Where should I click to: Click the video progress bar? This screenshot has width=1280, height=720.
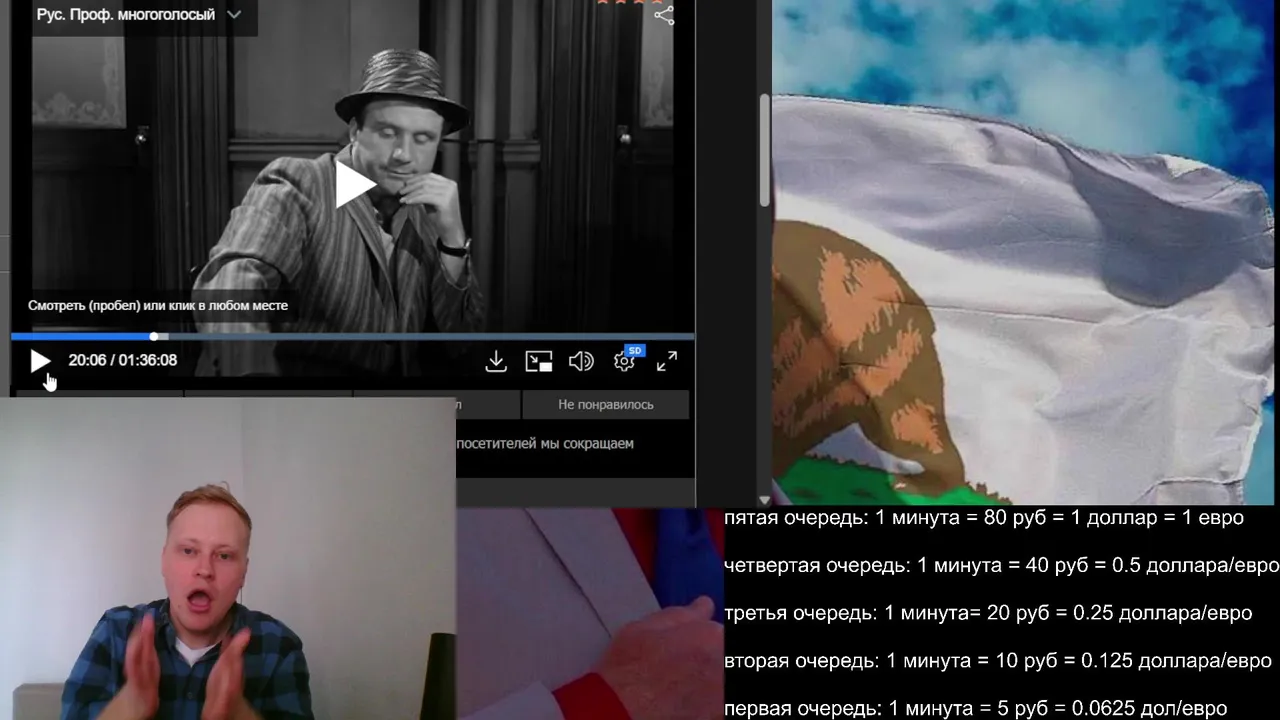click(x=352, y=336)
